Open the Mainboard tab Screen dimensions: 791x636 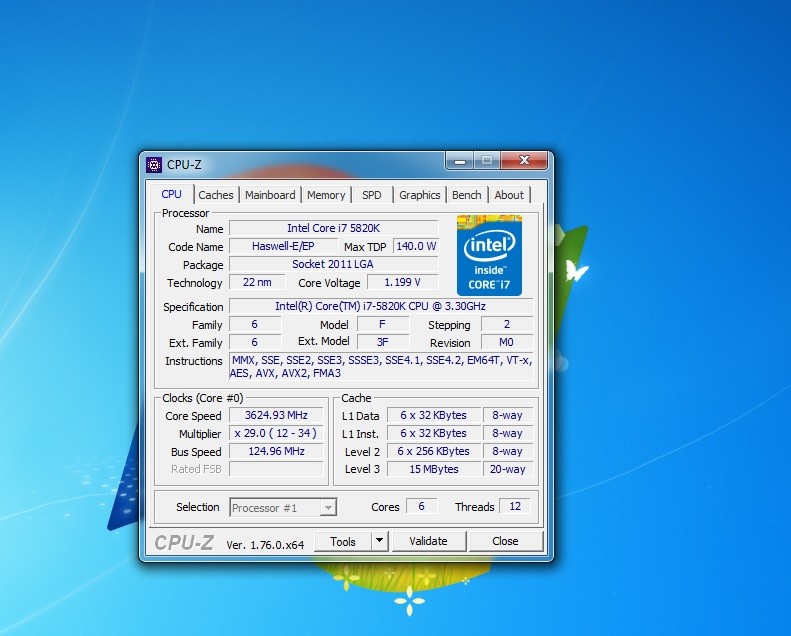click(270, 195)
